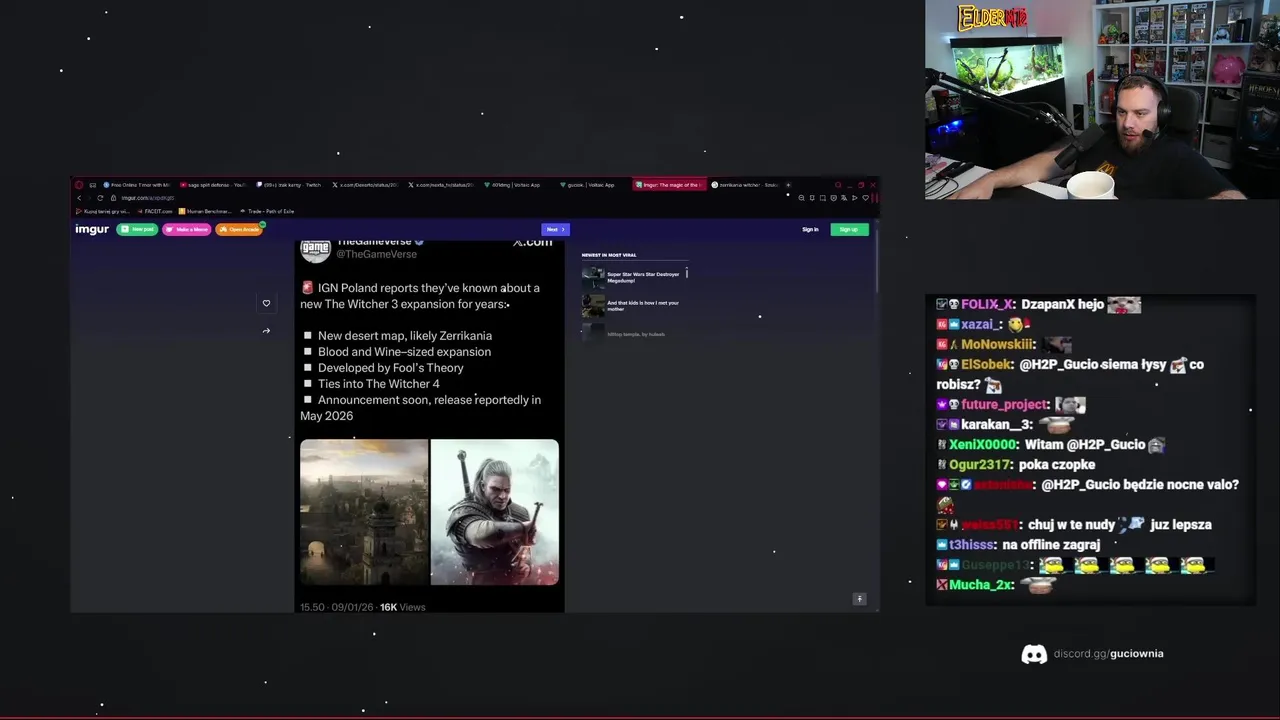Click the Next post button

555,229
